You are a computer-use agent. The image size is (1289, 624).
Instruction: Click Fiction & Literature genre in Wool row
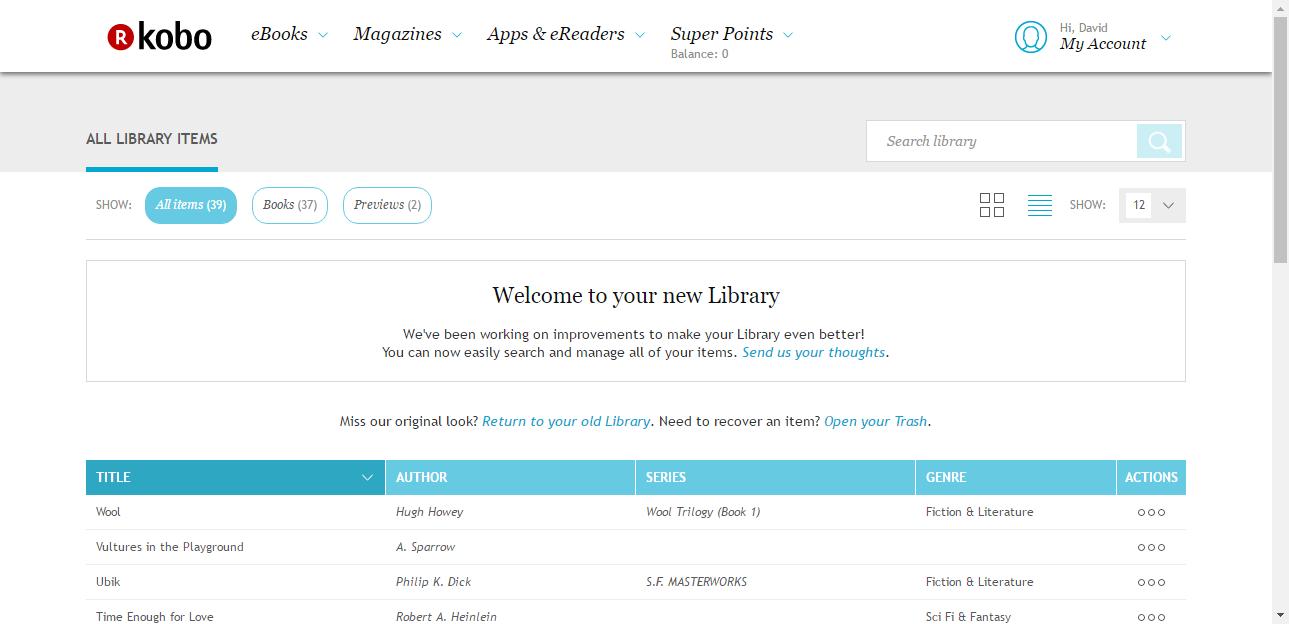(x=980, y=512)
